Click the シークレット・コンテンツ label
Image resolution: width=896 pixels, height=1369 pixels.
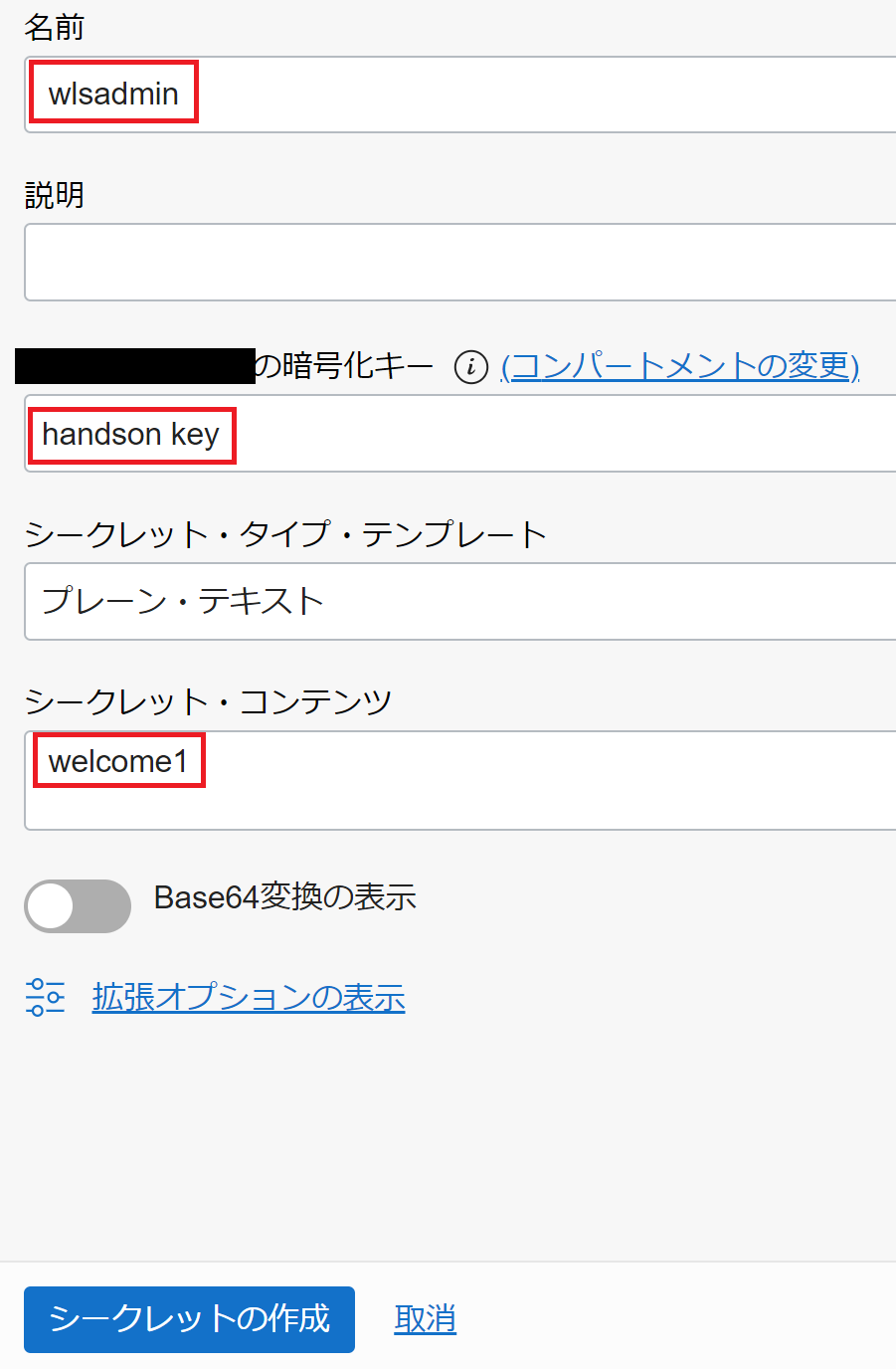(208, 701)
